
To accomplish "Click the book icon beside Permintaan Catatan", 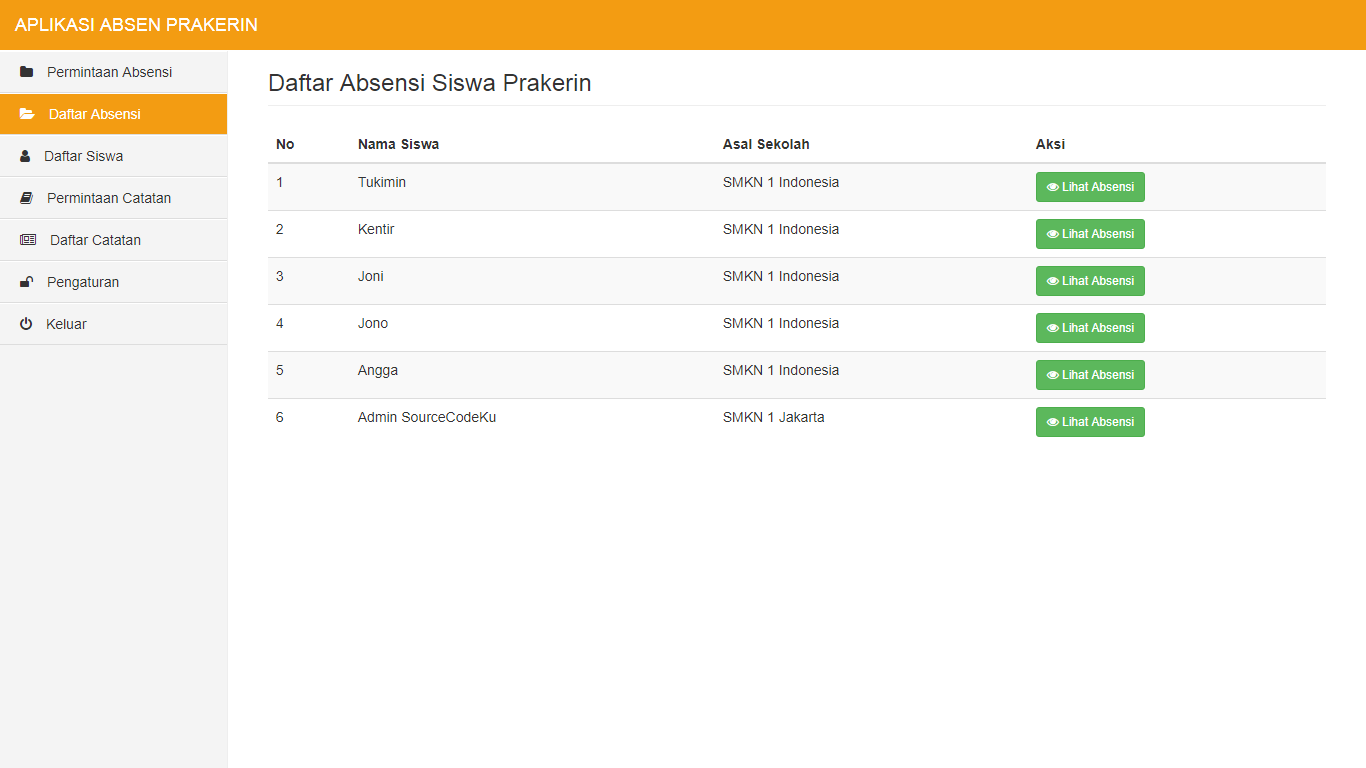I will (x=27, y=198).
